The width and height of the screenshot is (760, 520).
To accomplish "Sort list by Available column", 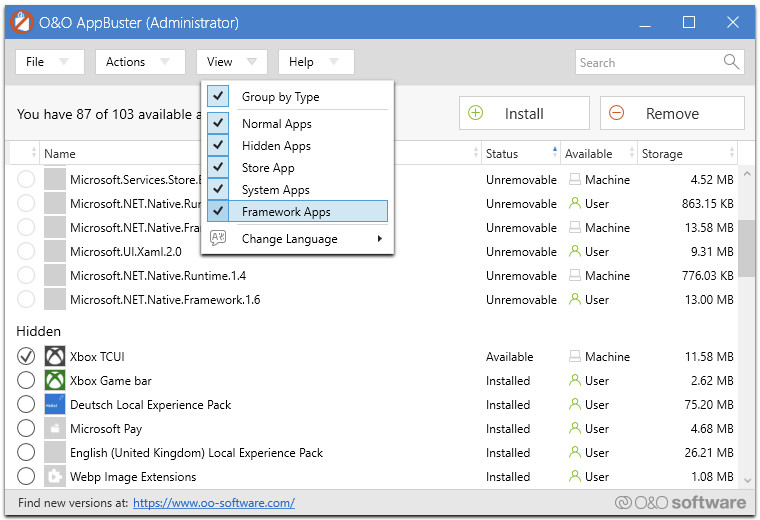I will (x=599, y=154).
